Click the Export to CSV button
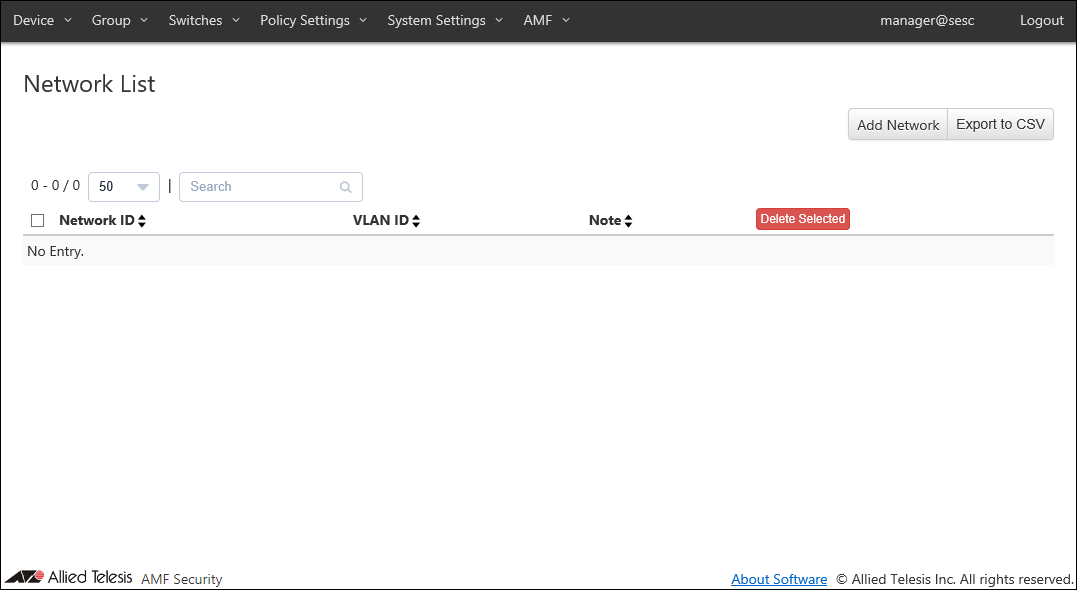 (x=1000, y=125)
